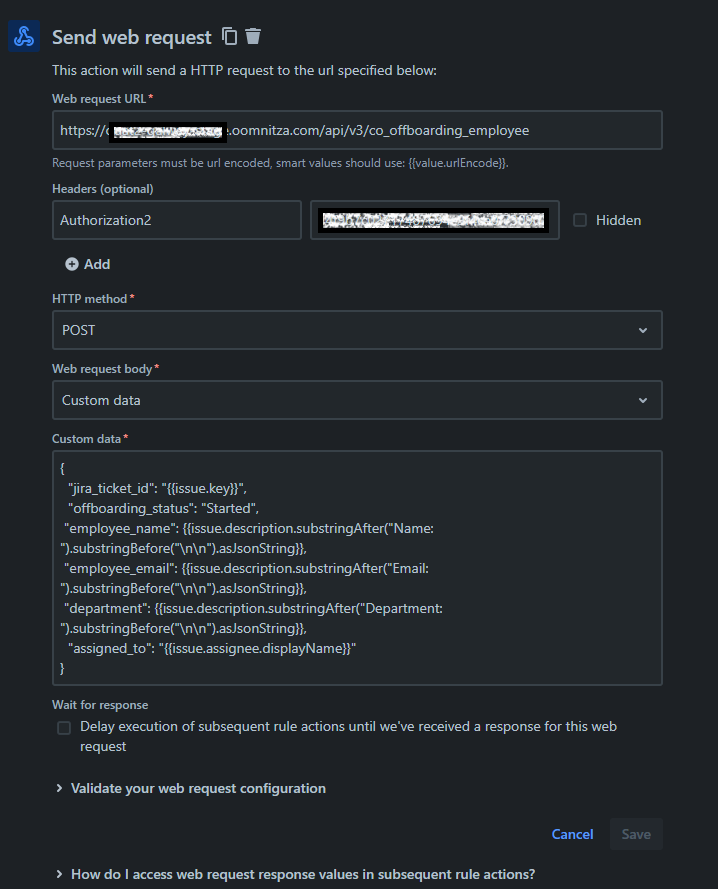Image resolution: width=718 pixels, height=889 pixels.
Task: Delete this action using the trash icon
Action: (253, 37)
